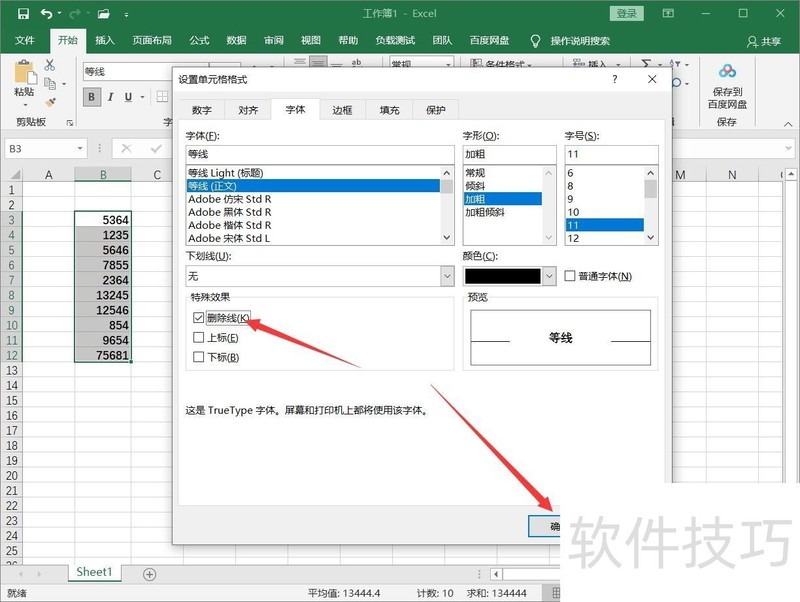The height and width of the screenshot is (602, 800).
Task: Click the 登录 login button
Action: [627, 14]
